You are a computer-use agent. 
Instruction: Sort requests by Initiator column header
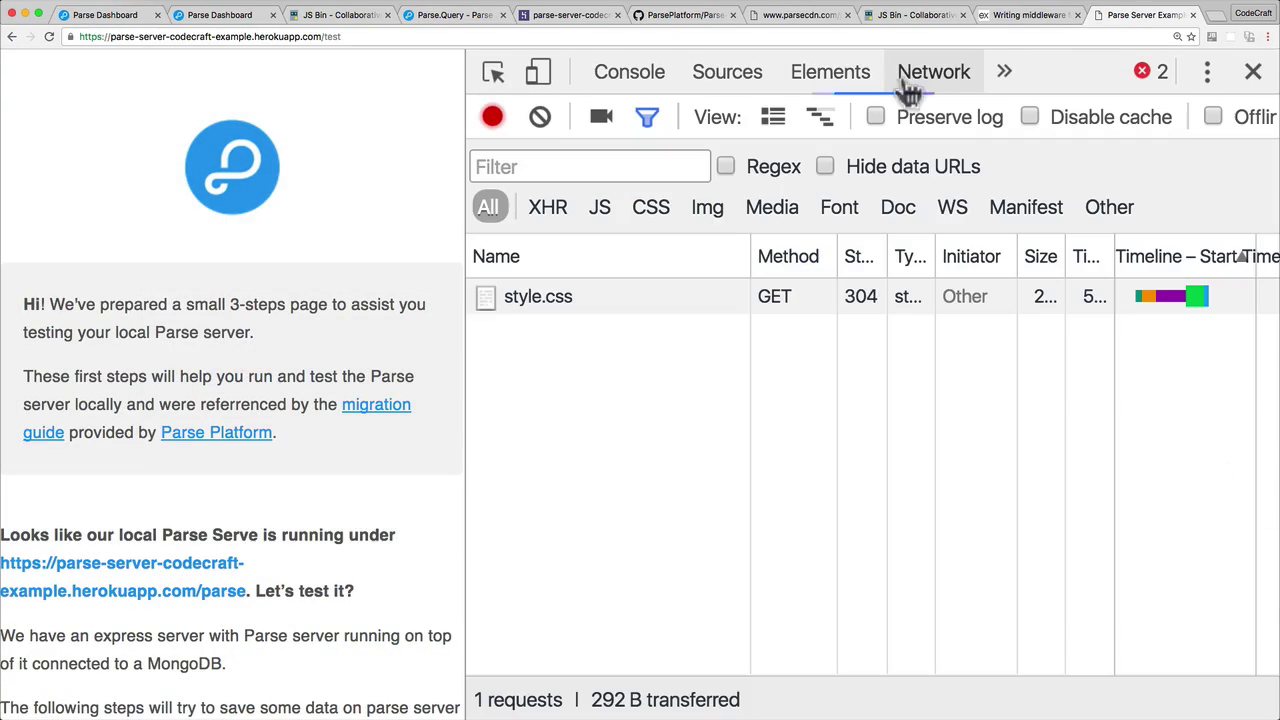pos(976,257)
